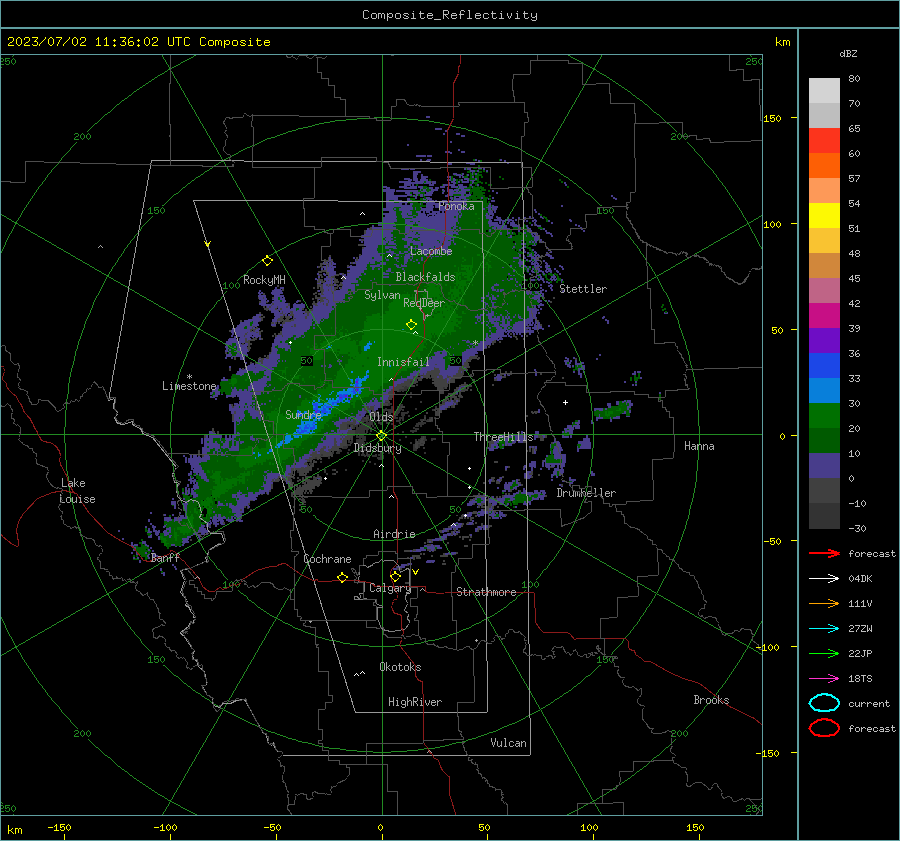The width and height of the screenshot is (900, 841).
Task: Click the purple 36 dBZ color swatch
Action: [x=824, y=340]
